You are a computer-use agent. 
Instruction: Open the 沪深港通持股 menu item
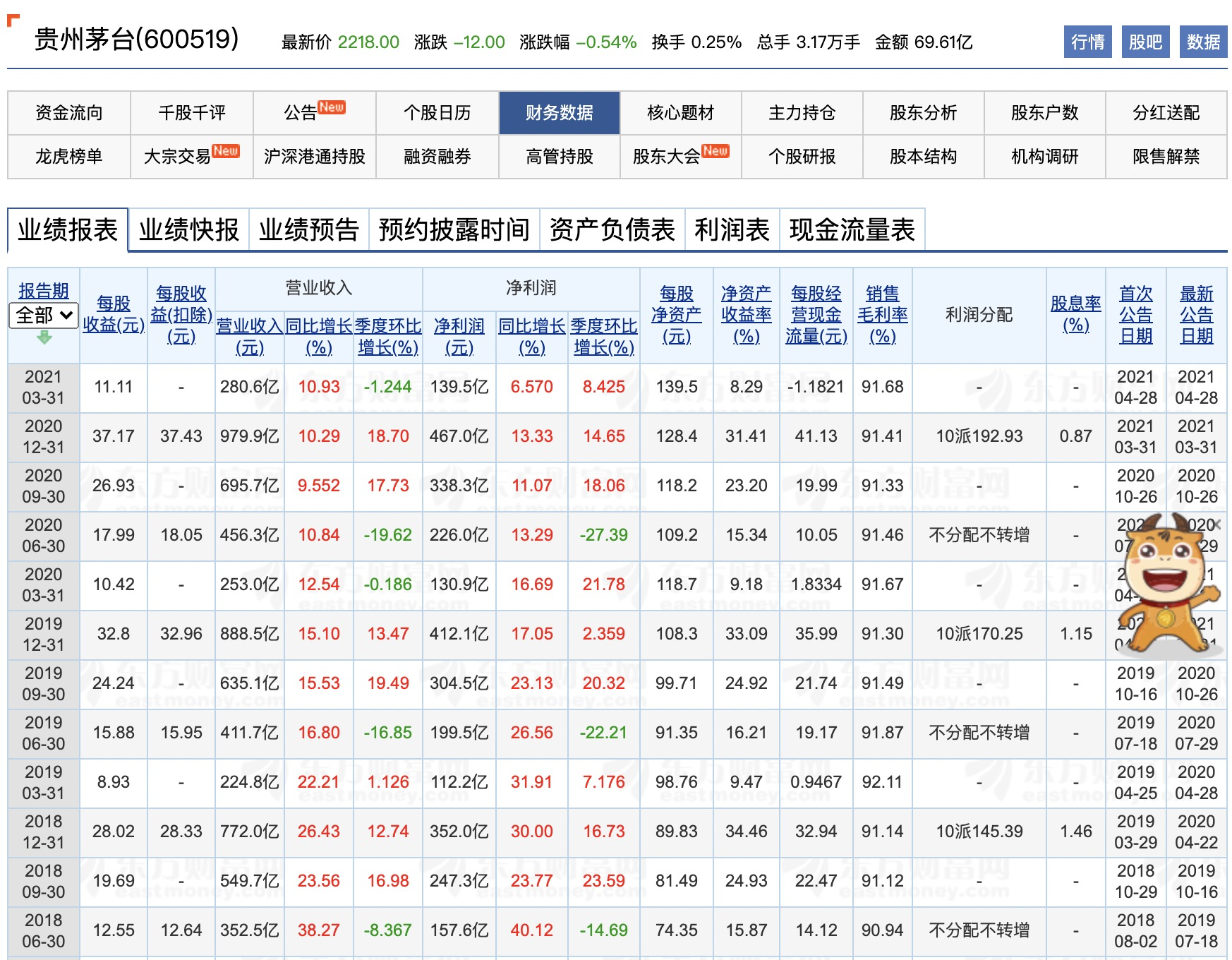point(315,157)
